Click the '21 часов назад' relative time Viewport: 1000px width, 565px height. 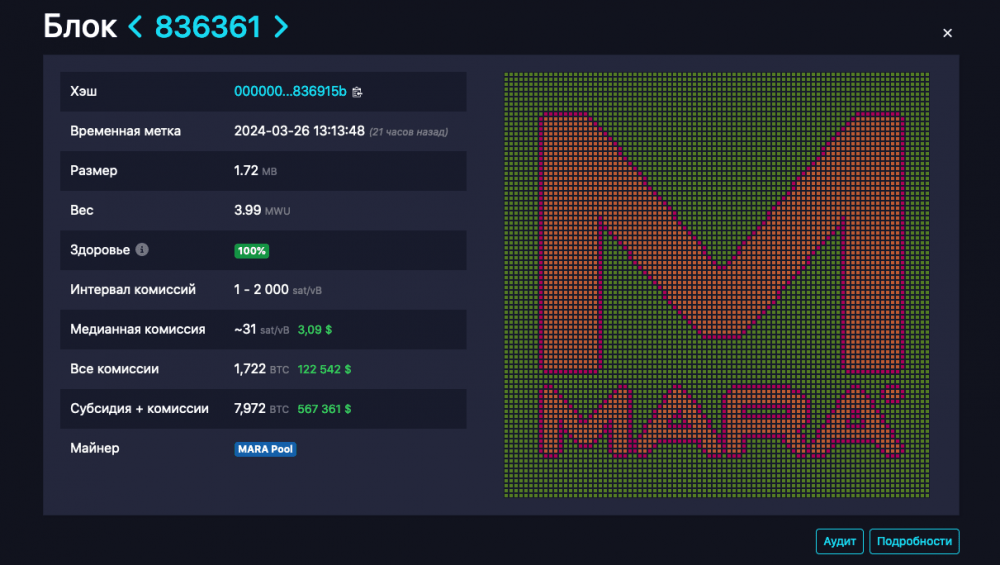408,132
